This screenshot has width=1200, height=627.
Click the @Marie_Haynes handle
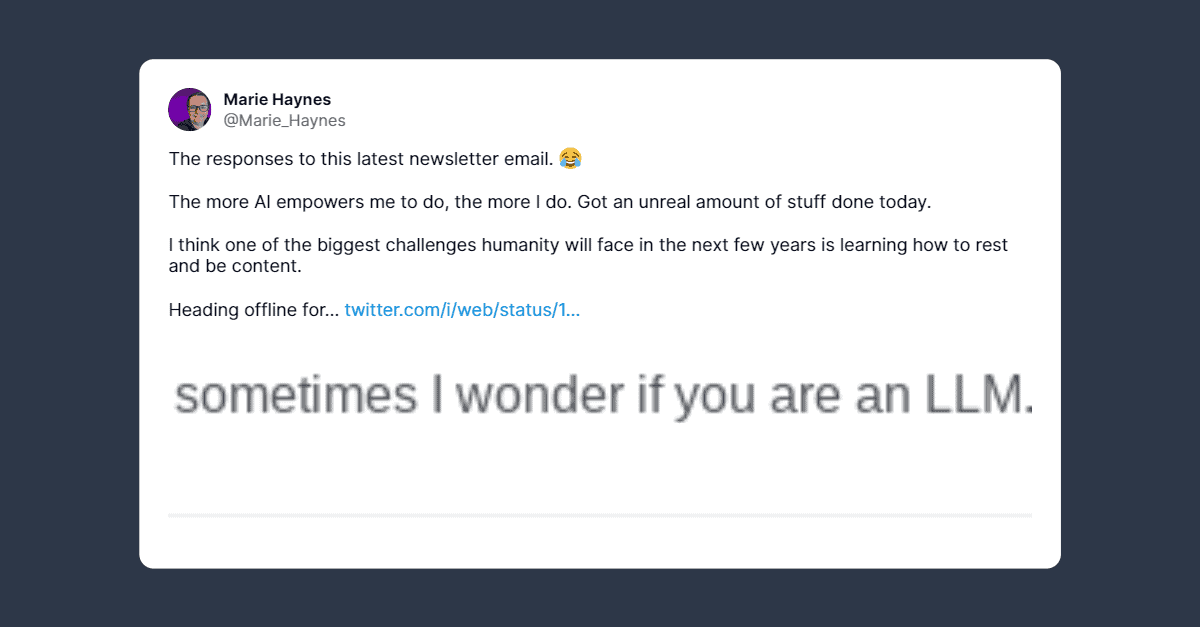coord(284,121)
